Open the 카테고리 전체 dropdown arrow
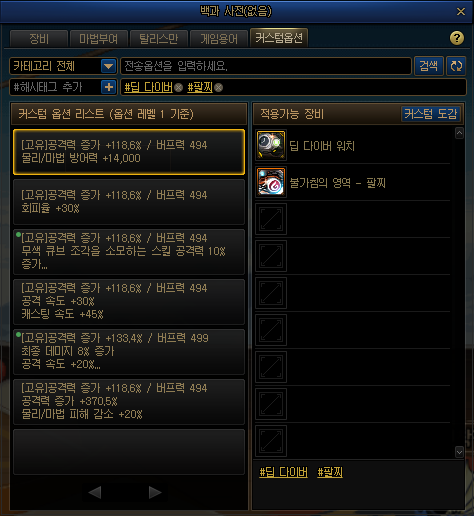 pyautogui.click(x=109, y=66)
